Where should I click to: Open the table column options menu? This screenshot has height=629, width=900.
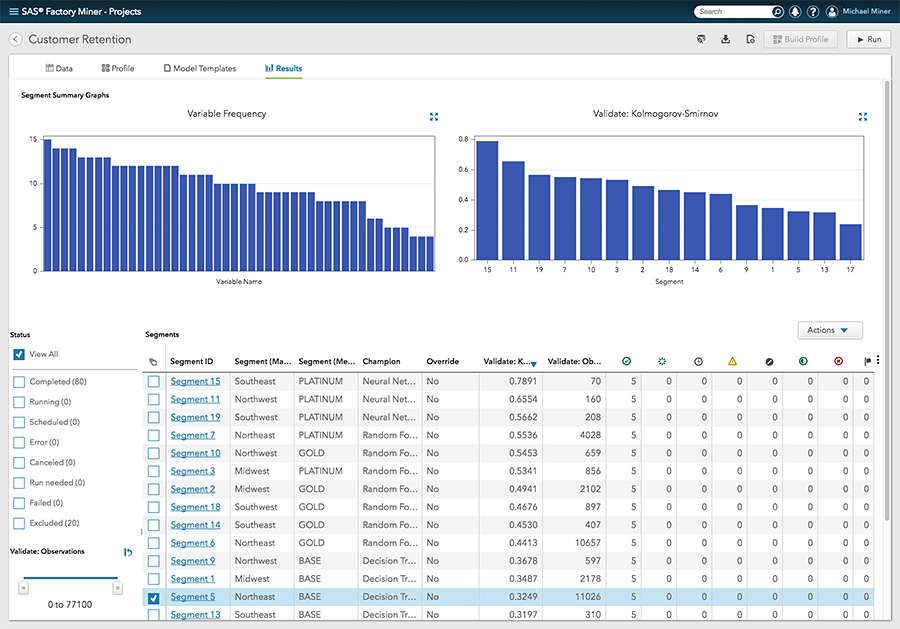click(x=878, y=361)
